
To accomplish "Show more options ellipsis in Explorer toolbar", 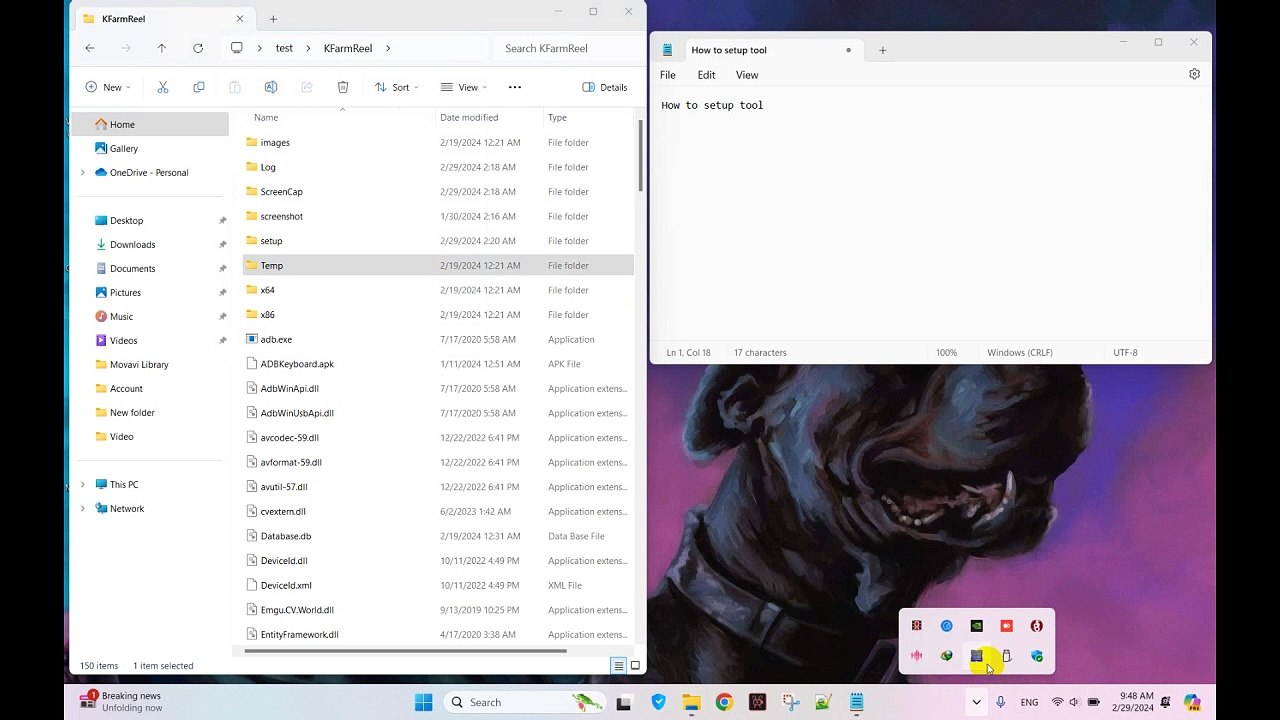I will point(515,87).
